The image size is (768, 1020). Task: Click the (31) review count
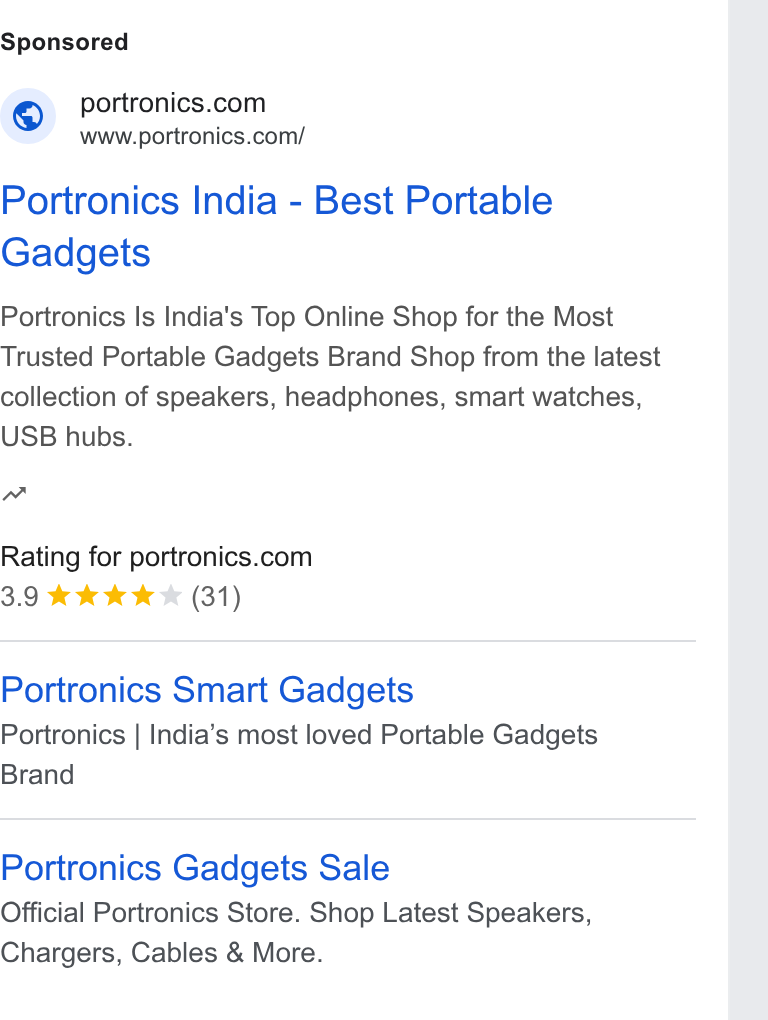coord(216,597)
